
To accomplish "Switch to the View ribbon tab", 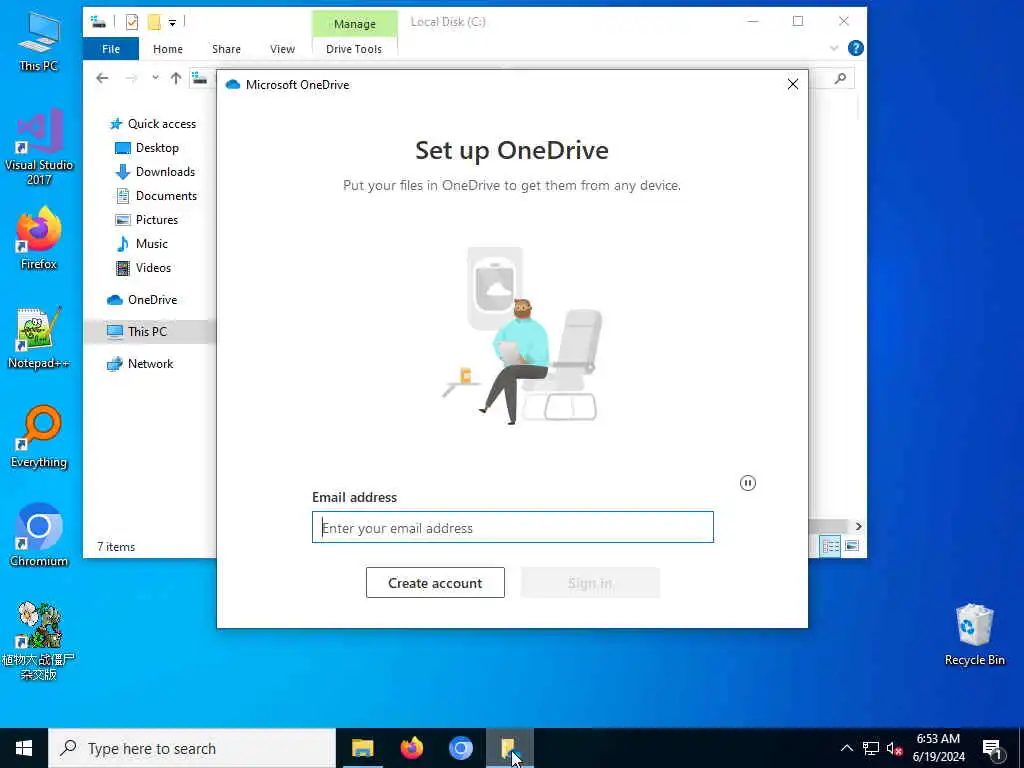I will [x=282, y=49].
